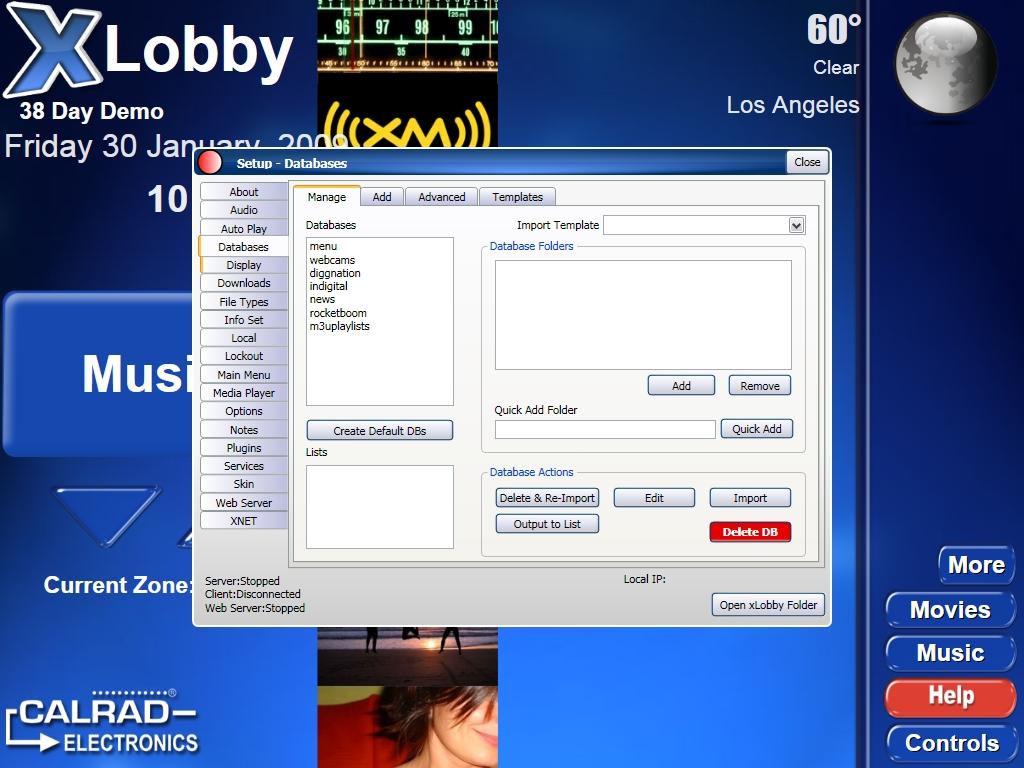This screenshot has height=768, width=1024.
Task: Select the diggnation database entry
Action: click(335, 273)
